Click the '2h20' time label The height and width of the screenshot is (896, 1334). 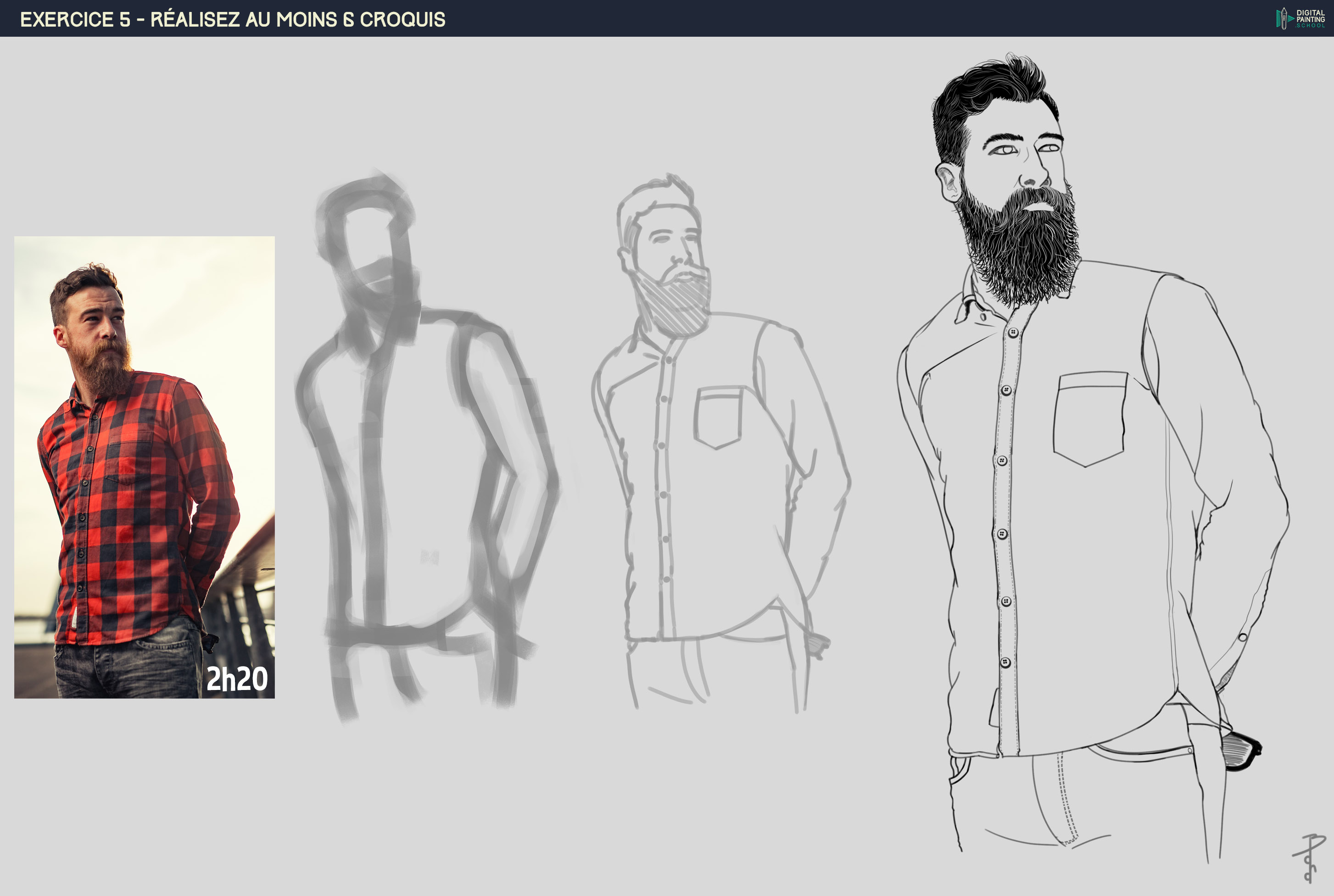coord(237,679)
